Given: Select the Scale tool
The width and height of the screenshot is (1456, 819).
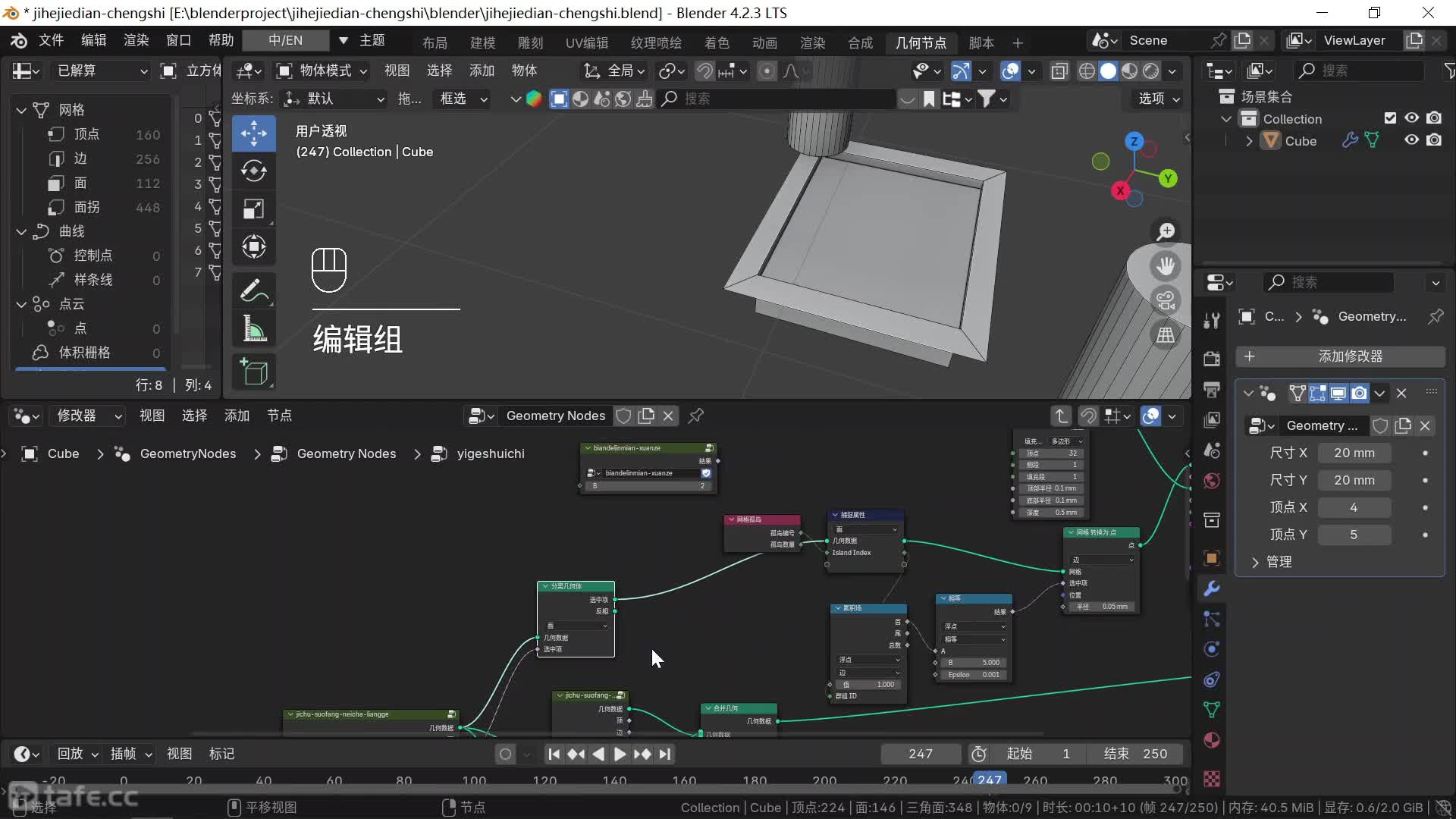Looking at the screenshot, I should click(253, 209).
